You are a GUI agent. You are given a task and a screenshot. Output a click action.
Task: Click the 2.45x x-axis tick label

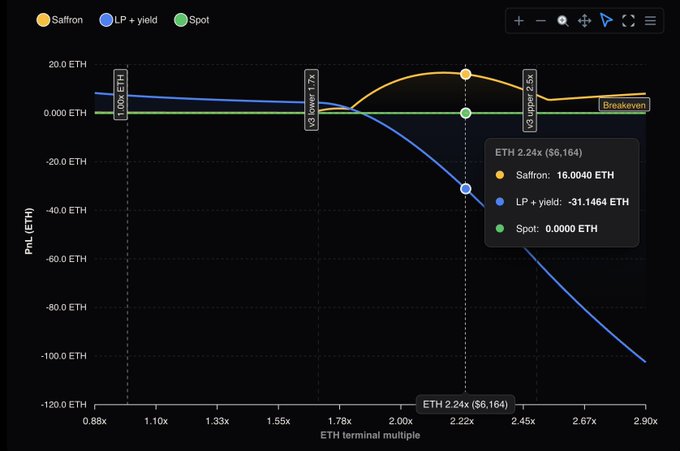point(523,421)
